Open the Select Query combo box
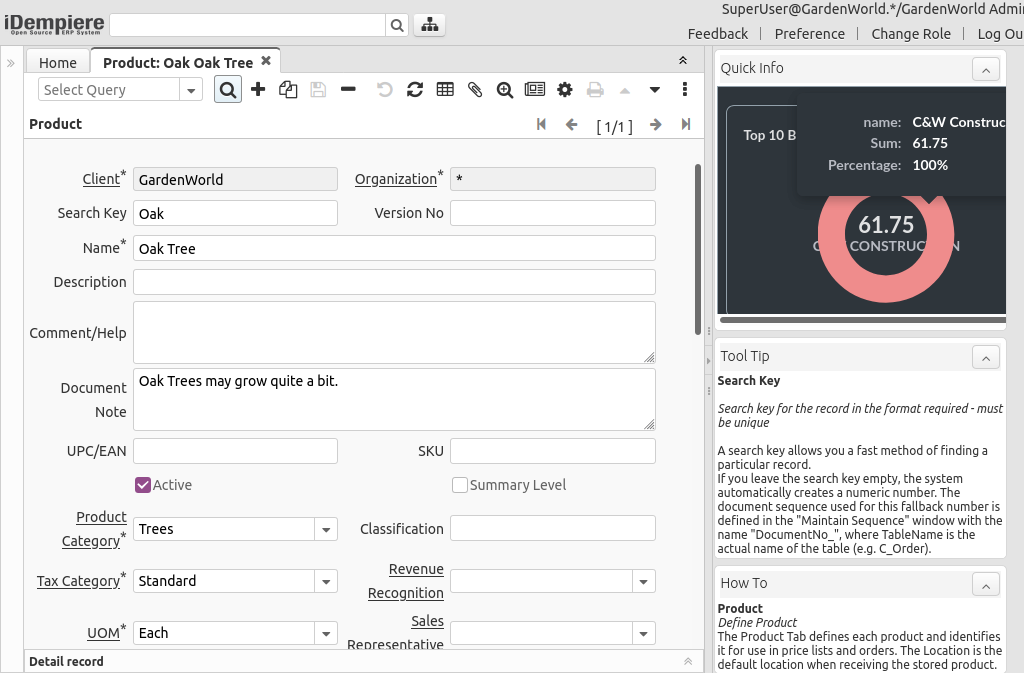The width and height of the screenshot is (1024, 673). pyautogui.click(x=191, y=90)
